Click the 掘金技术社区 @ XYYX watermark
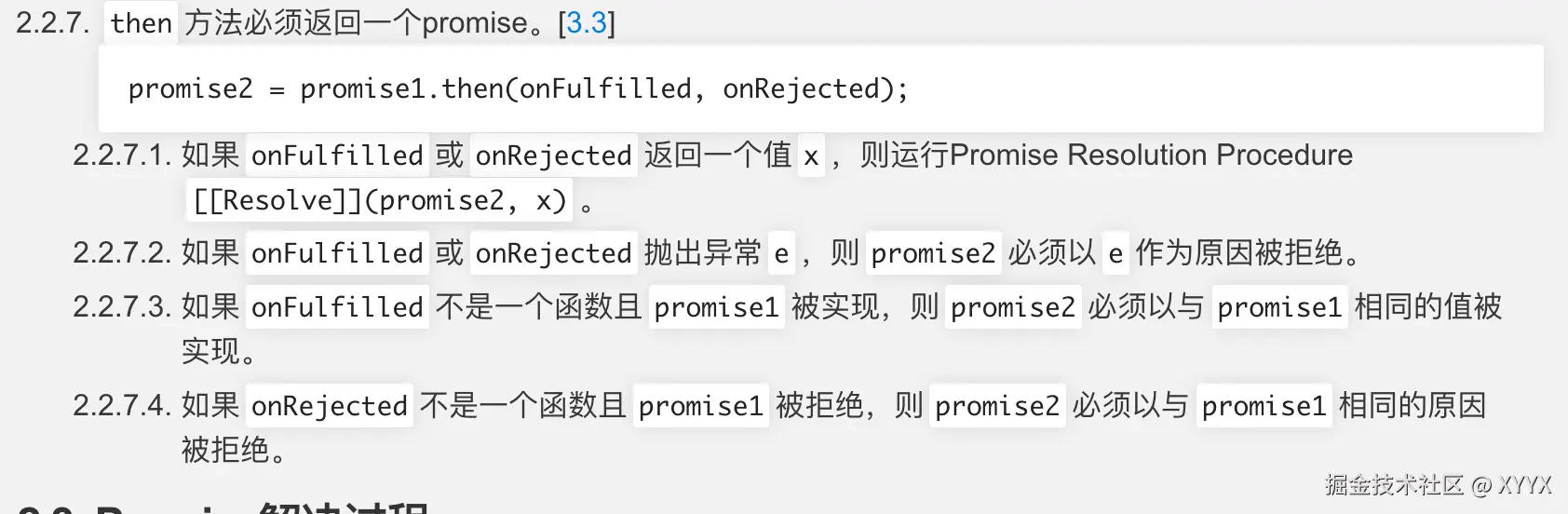Screen dimensions: 1568x514 (x=1438, y=484)
